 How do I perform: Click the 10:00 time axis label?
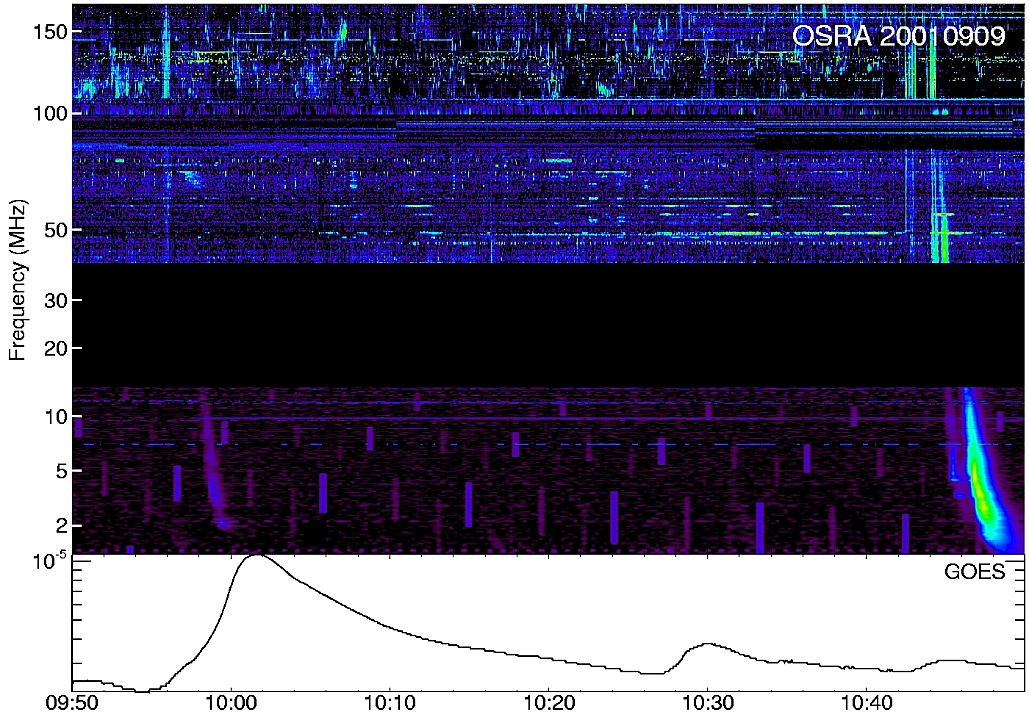231,704
